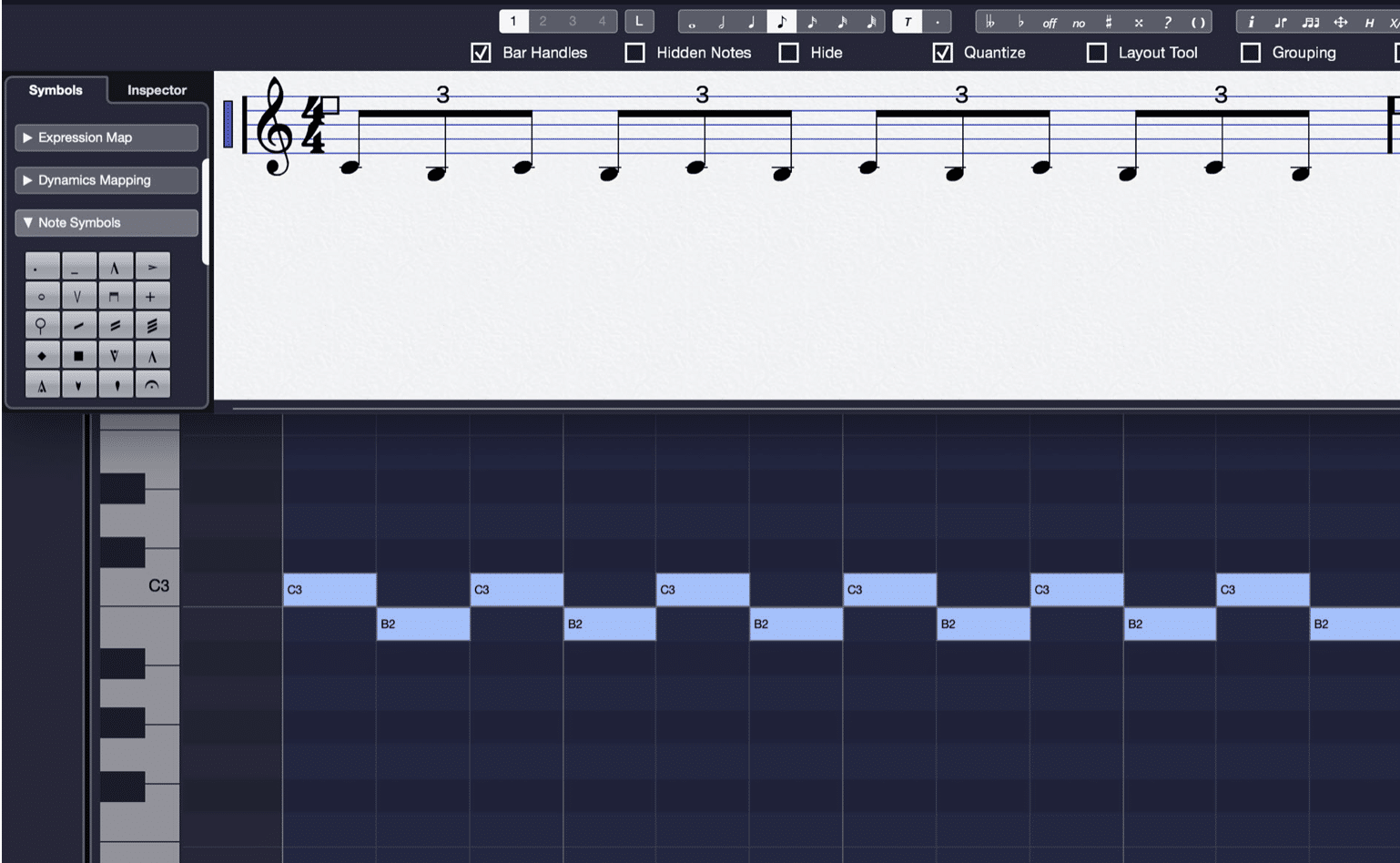The width and height of the screenshot is (1400, 863).
Task: Select the fermata symbol
Action: [x=152, y=385]
